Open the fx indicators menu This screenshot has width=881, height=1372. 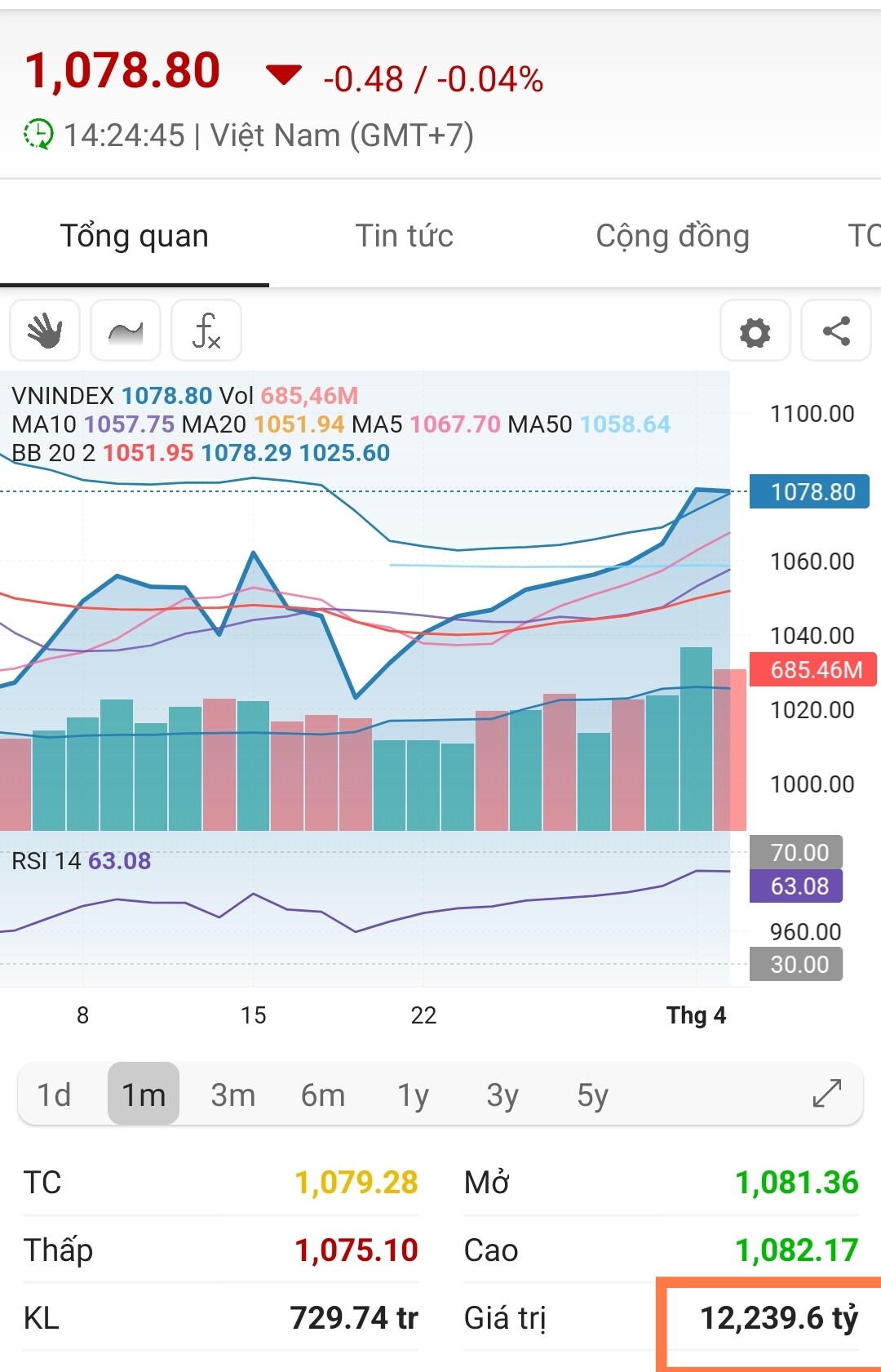(x=206, y=331)
